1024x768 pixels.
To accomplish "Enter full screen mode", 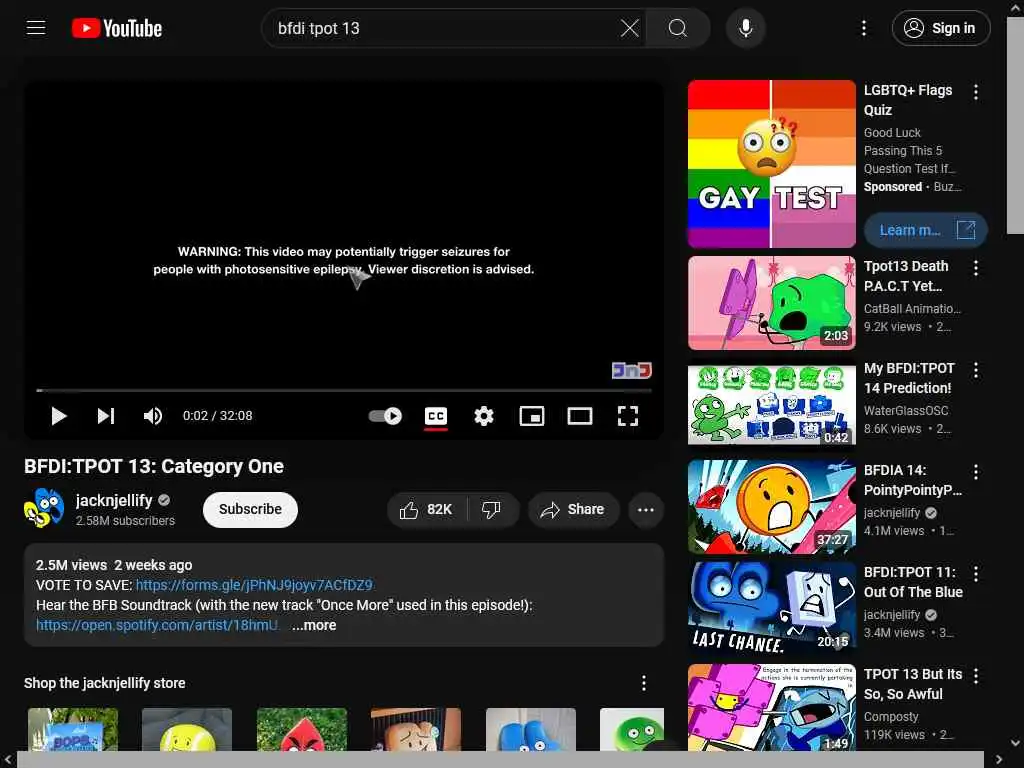I will click(x=628, y=416).
